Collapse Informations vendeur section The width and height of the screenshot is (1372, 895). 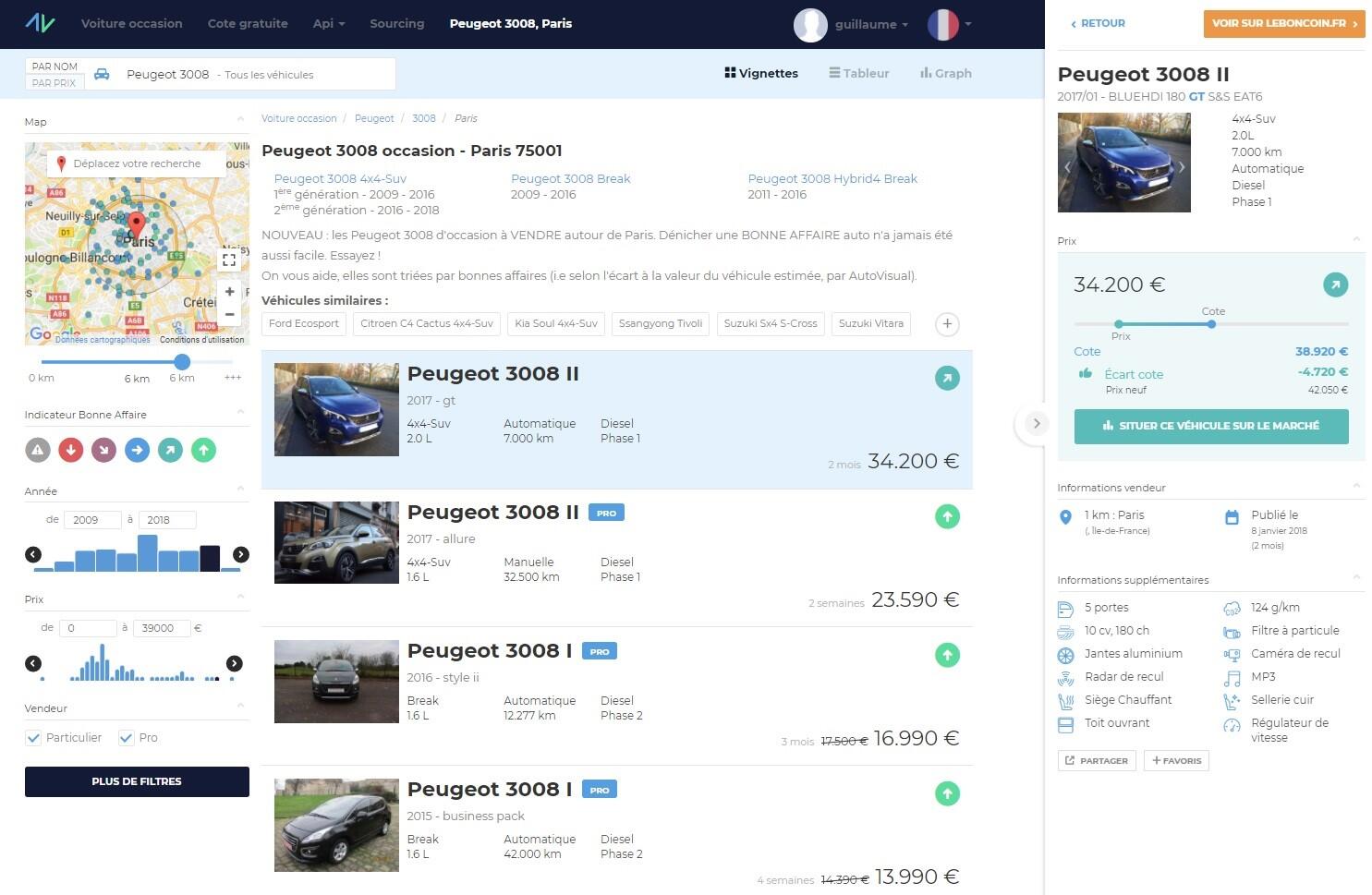click(1356, 485)
